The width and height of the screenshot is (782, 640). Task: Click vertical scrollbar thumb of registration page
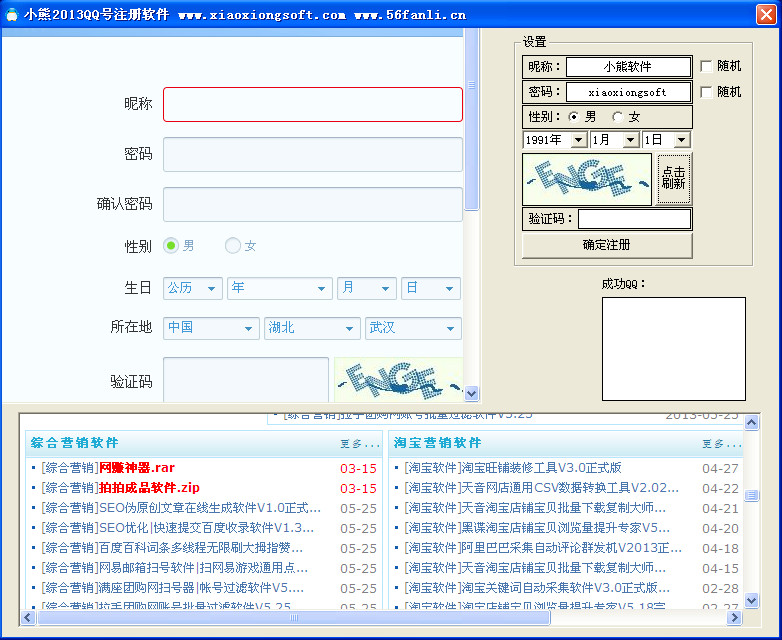471,120
